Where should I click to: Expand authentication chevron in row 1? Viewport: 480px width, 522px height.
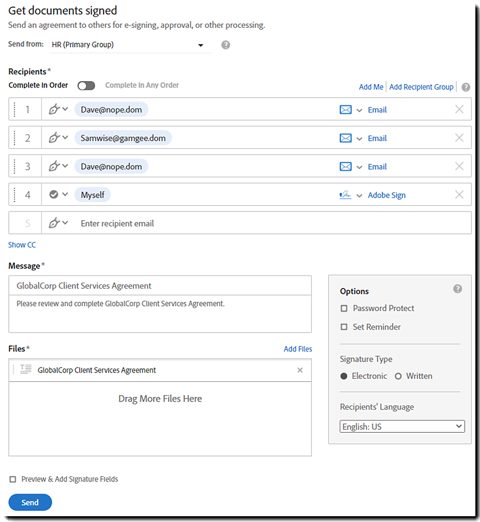359,110
